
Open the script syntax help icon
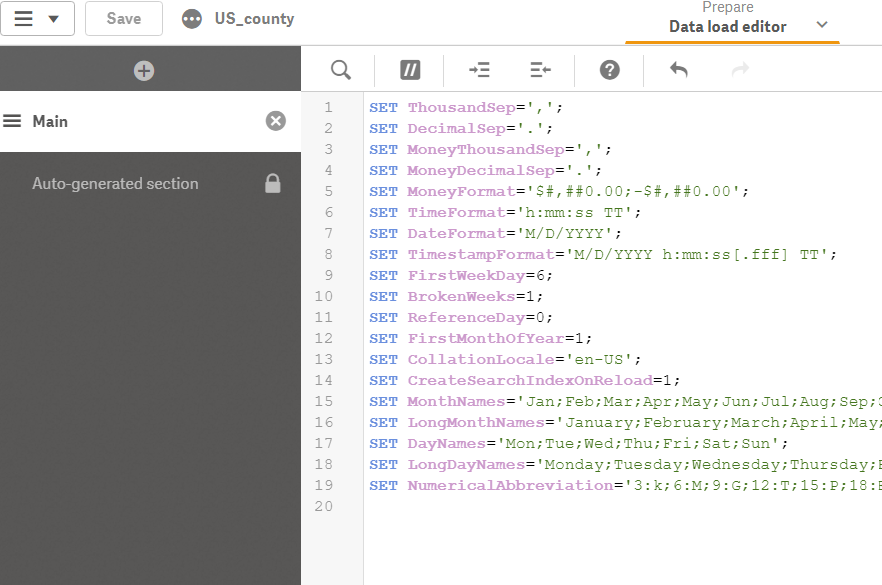609,70
